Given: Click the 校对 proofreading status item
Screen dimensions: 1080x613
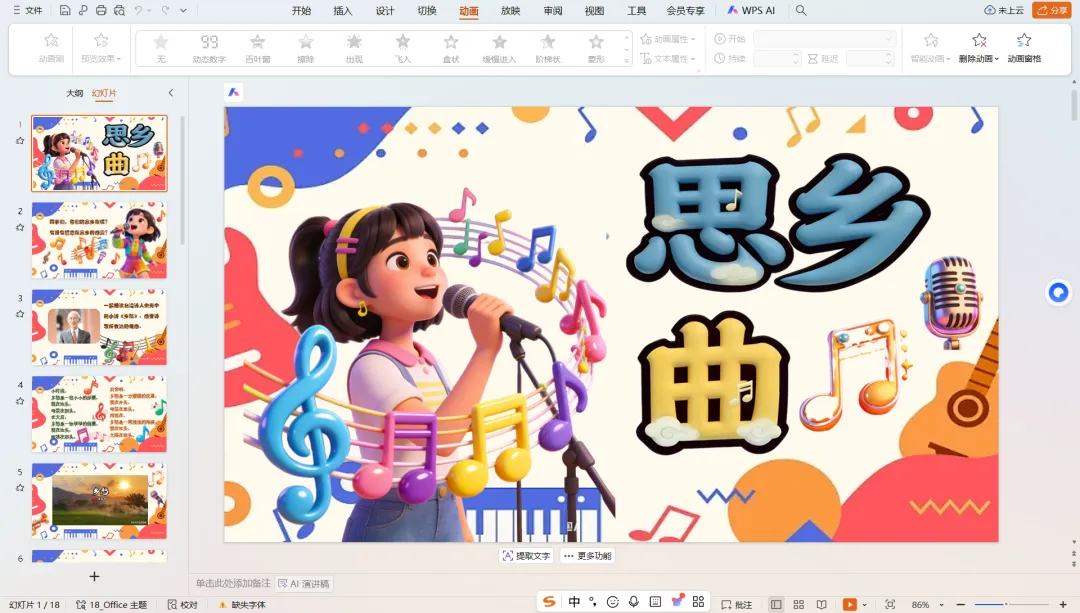Looking at the screenshot, I should point(183,605).
